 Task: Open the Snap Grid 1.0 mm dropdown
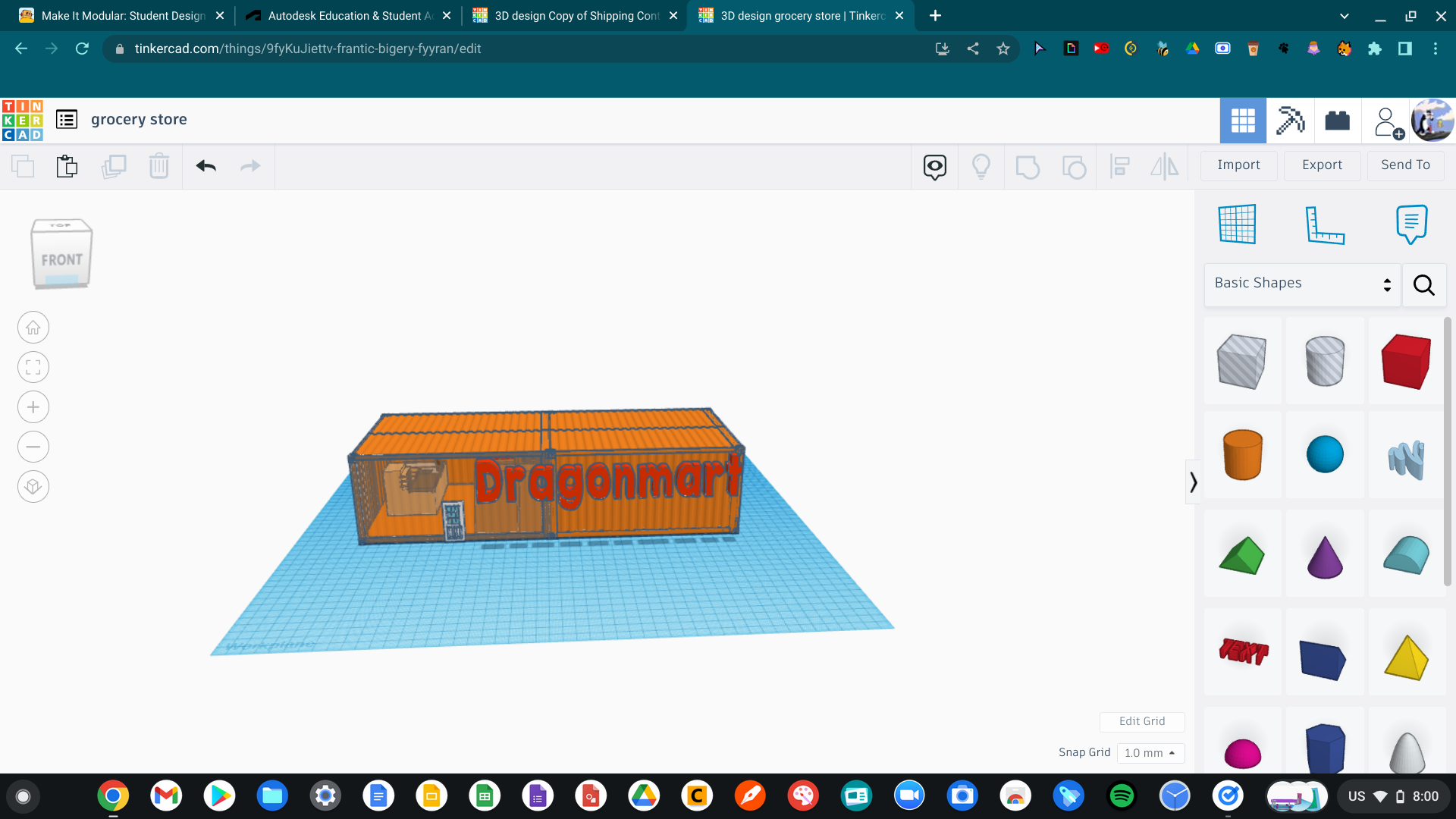[x=1150, y=753]
